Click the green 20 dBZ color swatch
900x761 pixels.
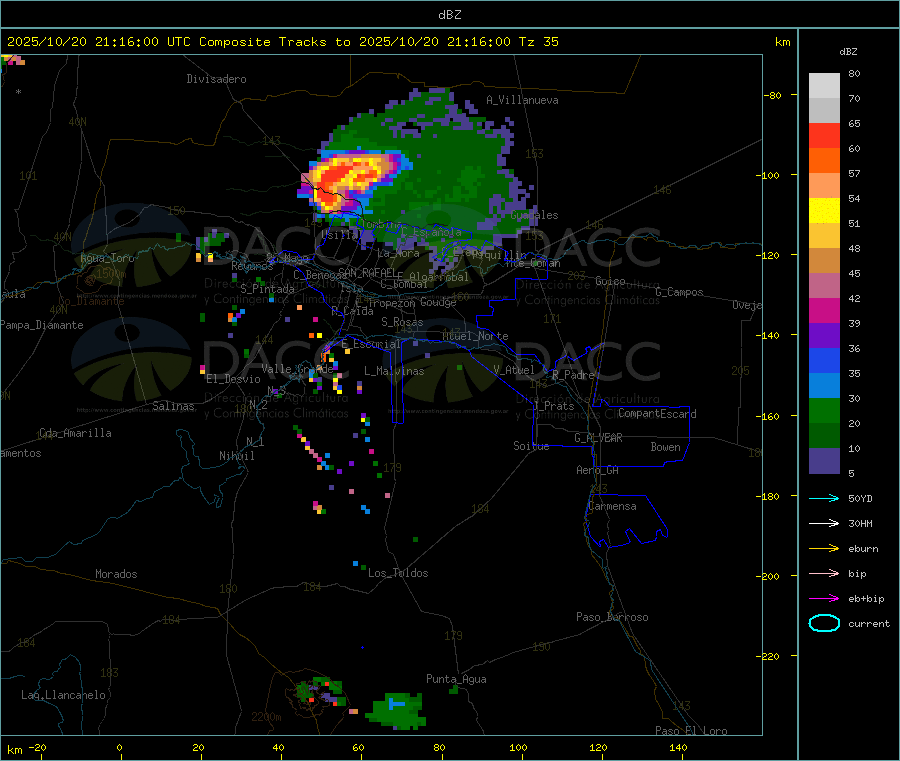tap(824, 410)
